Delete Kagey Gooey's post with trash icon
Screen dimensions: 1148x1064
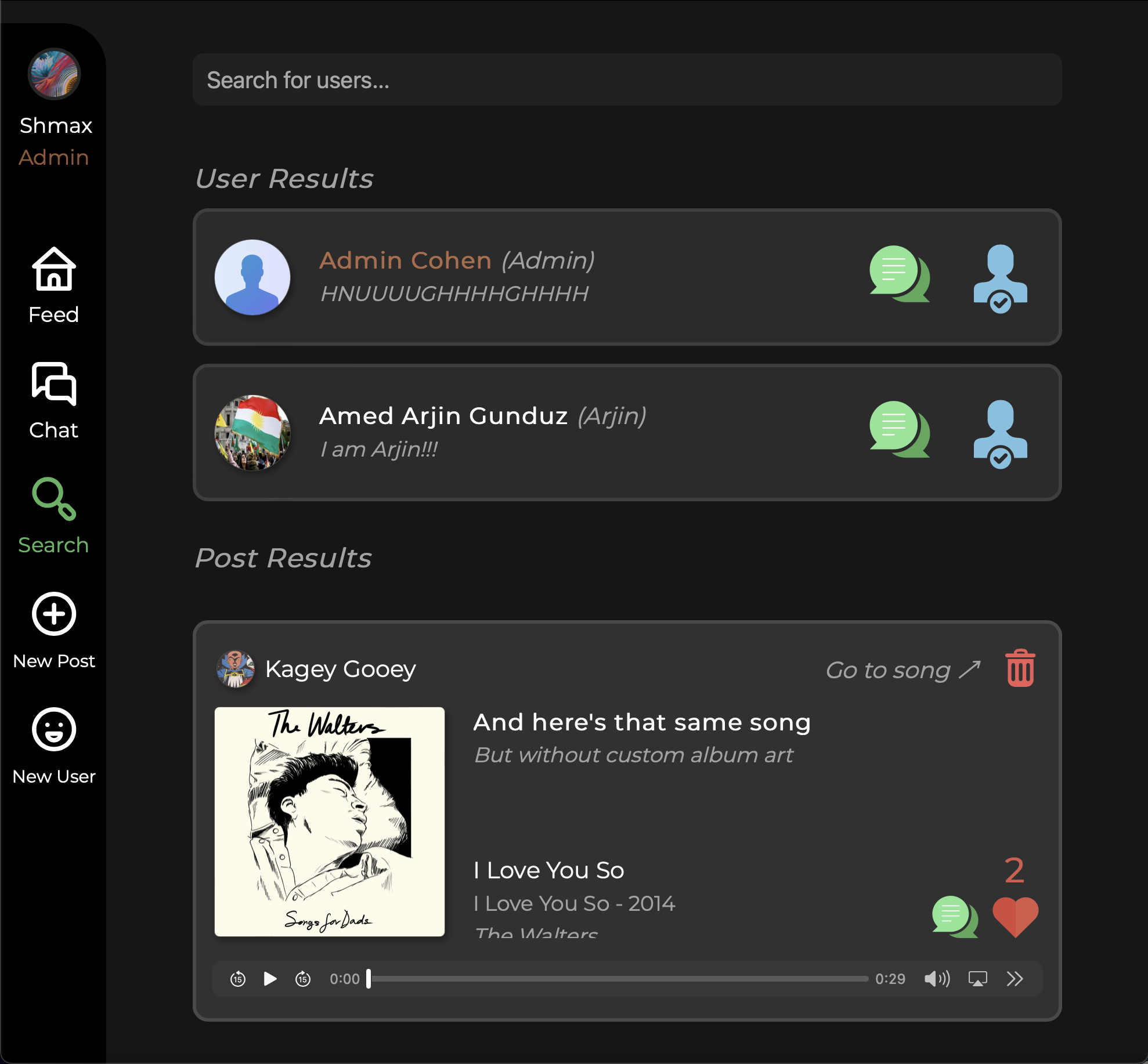point(1020,668)
